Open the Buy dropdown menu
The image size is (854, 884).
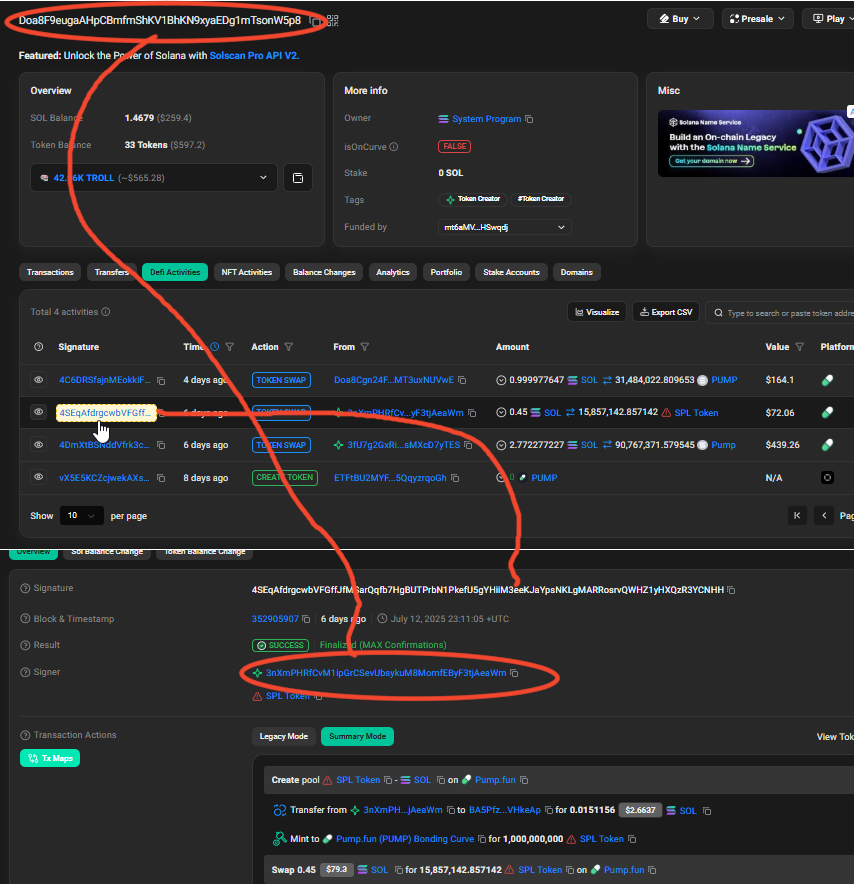coord(680,19)
